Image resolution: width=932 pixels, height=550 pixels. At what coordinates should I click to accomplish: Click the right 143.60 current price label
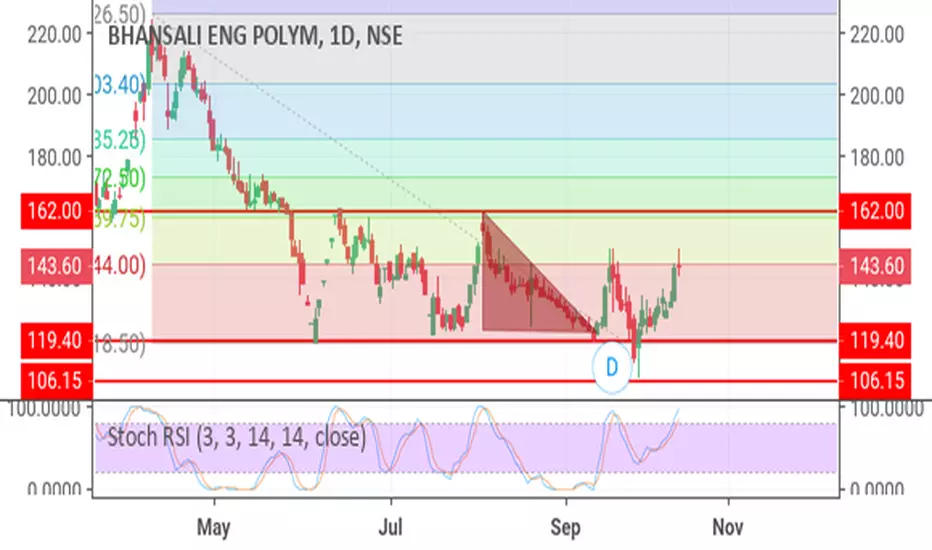(876, 266)
